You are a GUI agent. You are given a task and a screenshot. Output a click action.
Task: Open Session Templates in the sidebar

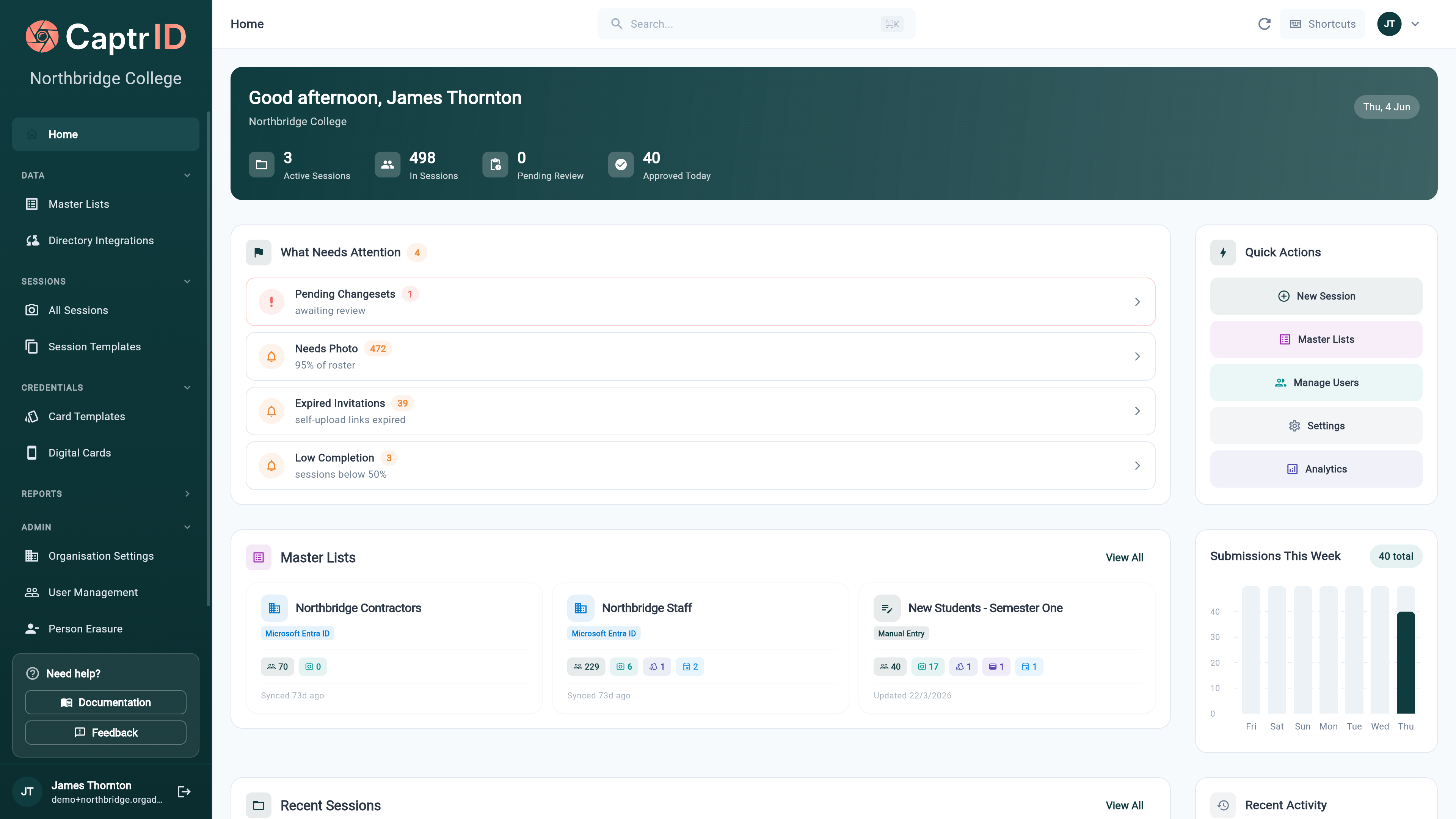click(106, 347)
